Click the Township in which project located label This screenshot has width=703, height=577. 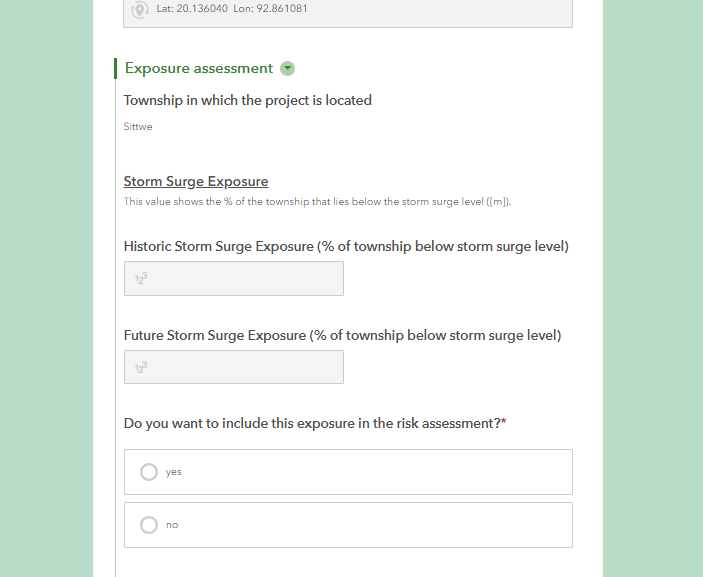pos(247,100)
